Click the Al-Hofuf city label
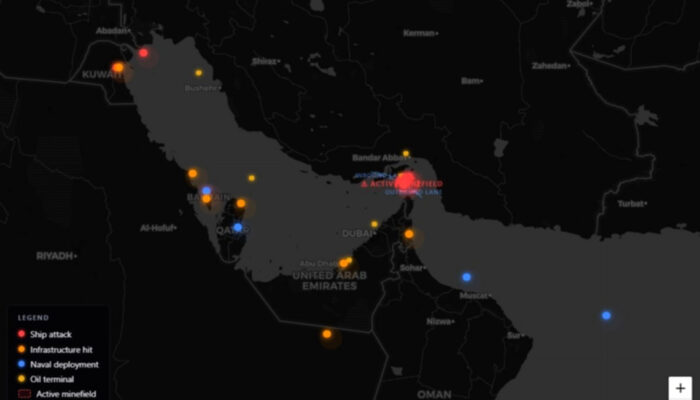This screenshot has width=700, height=400. point(158,228)
